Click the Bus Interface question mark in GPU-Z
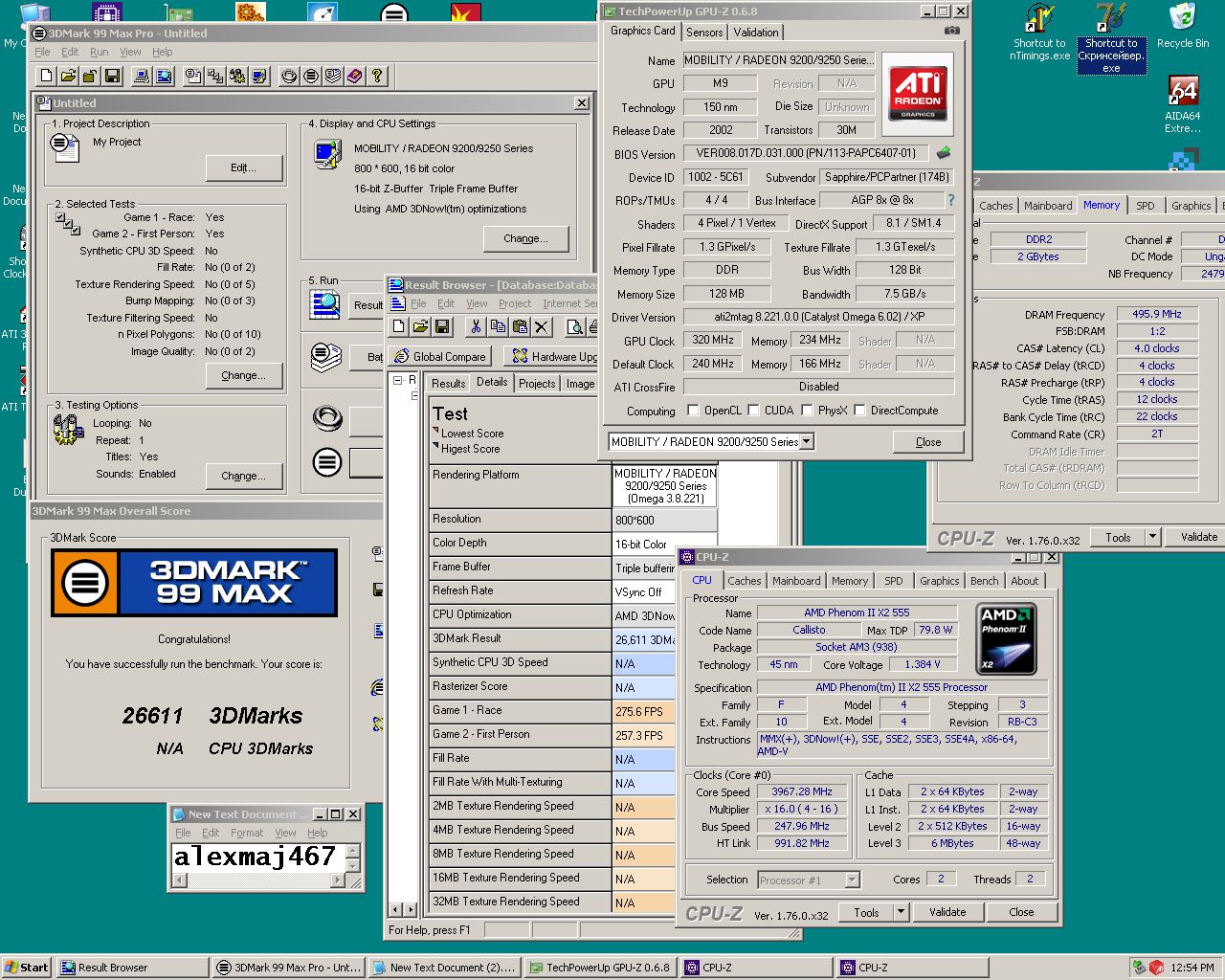Screen dimensions: 1225x980 [950, 200]
